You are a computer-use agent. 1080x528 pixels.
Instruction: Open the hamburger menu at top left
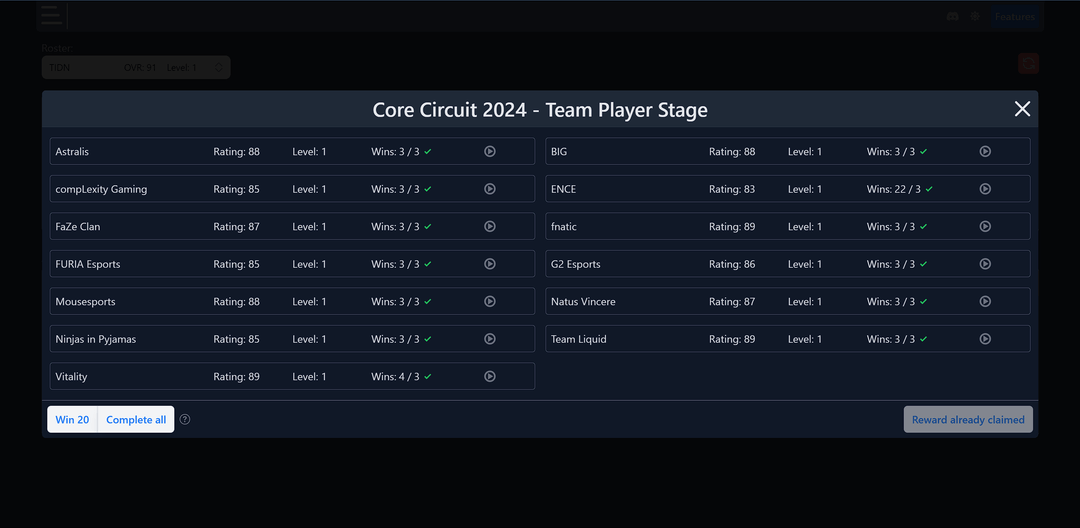[x=51, y=16]
